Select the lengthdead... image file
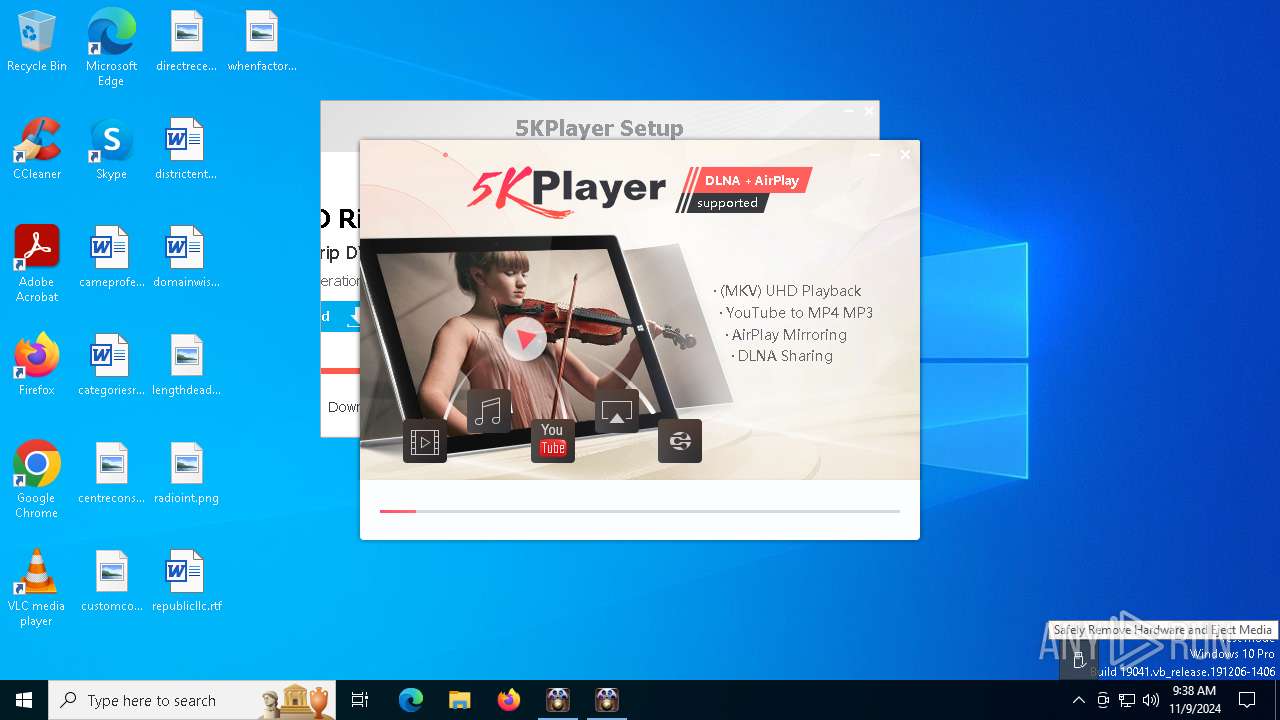This screenshot has width=1280, height=720. [186, 366]
